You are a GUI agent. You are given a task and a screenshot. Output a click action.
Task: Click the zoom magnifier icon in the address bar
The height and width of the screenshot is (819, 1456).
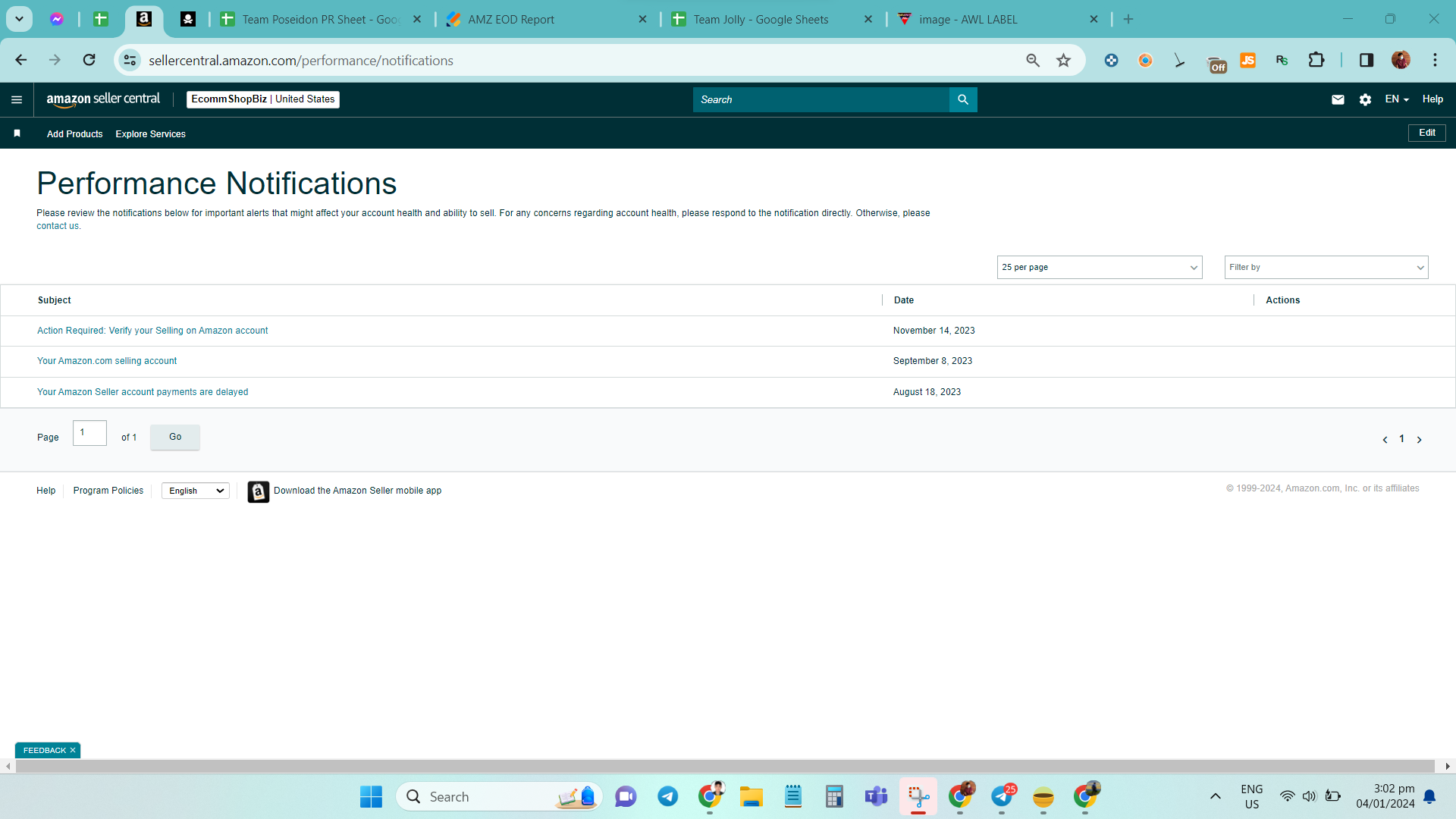coord(1033,60)
